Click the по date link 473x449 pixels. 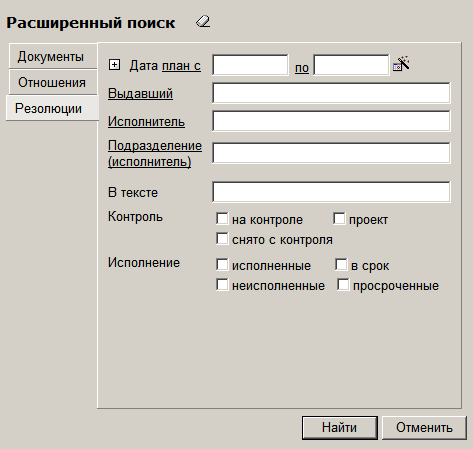click(302, 68)
